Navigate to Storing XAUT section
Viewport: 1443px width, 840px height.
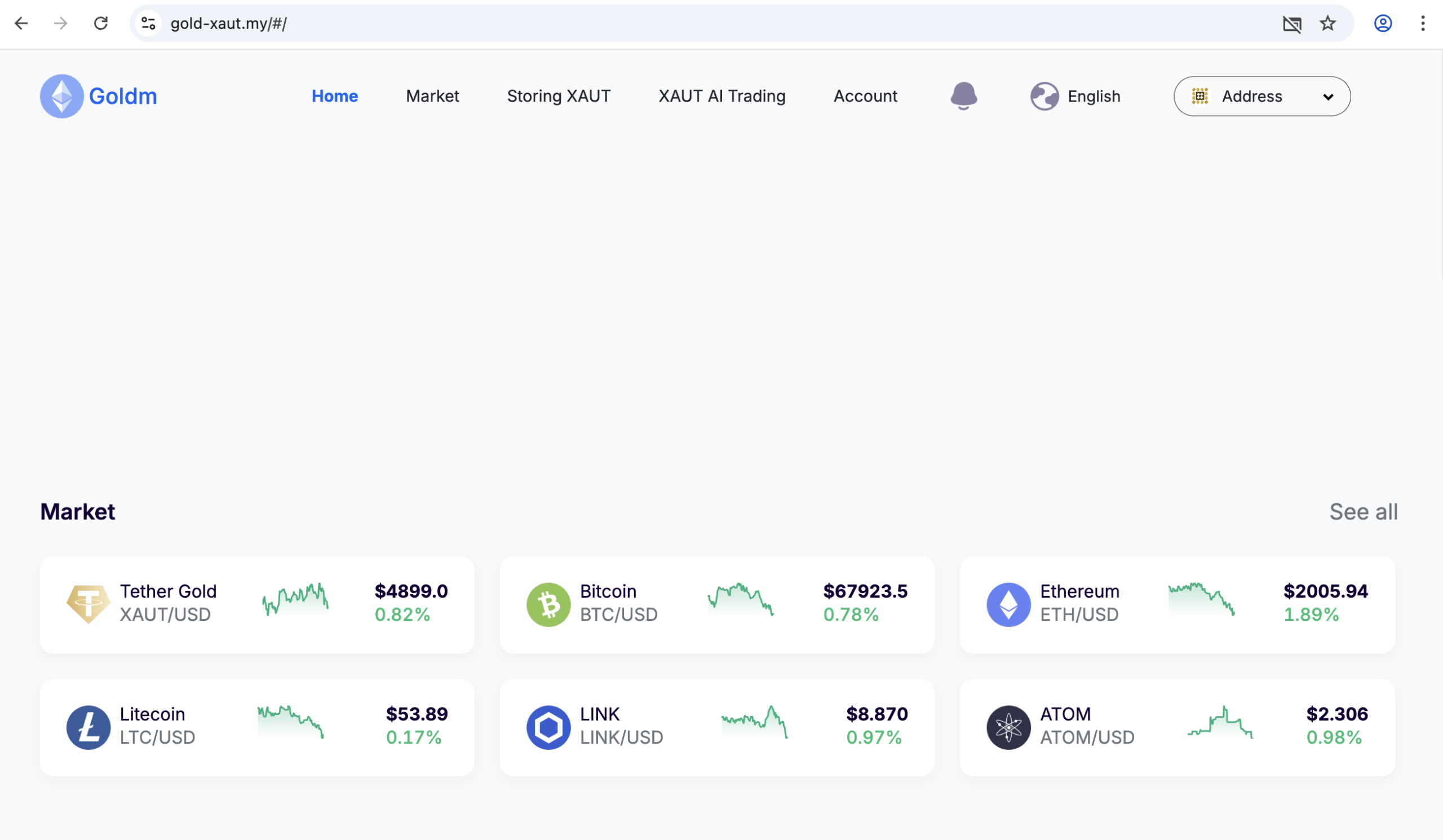point(558,96)
